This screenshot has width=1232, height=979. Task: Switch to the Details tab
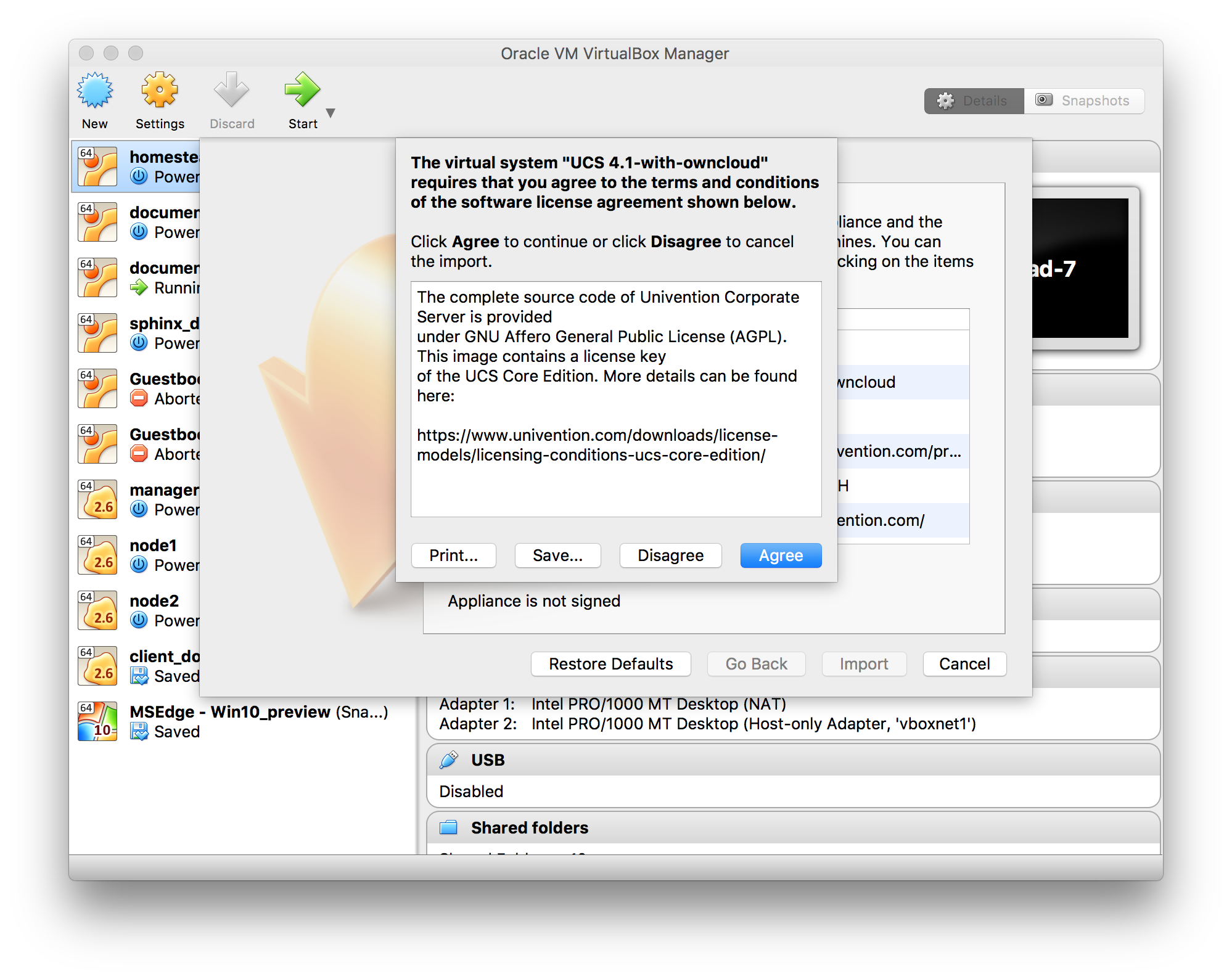pos(973,100)
